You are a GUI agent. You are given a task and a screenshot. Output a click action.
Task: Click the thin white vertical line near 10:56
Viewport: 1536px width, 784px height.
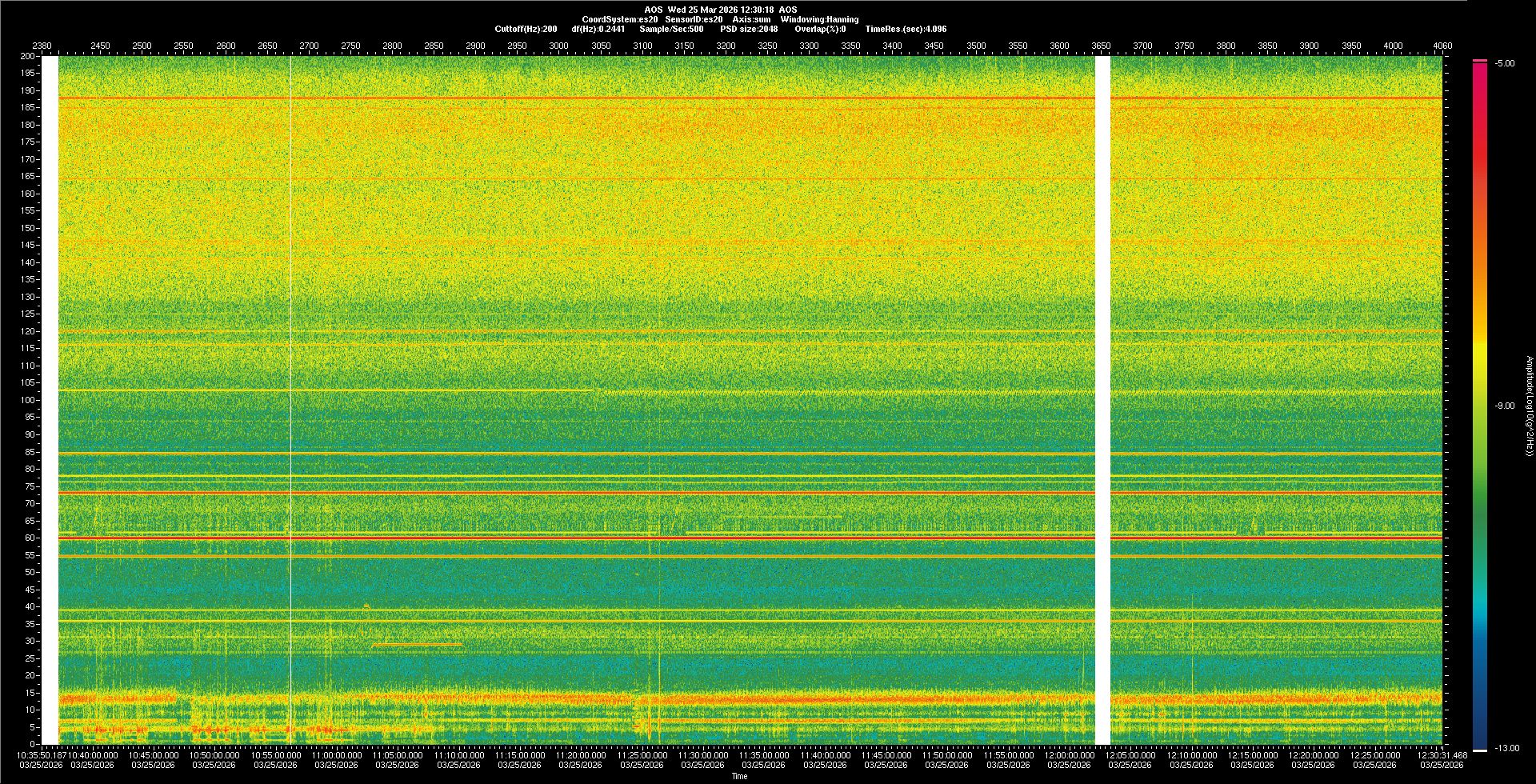pyautogui.click(x=290, y=400)
